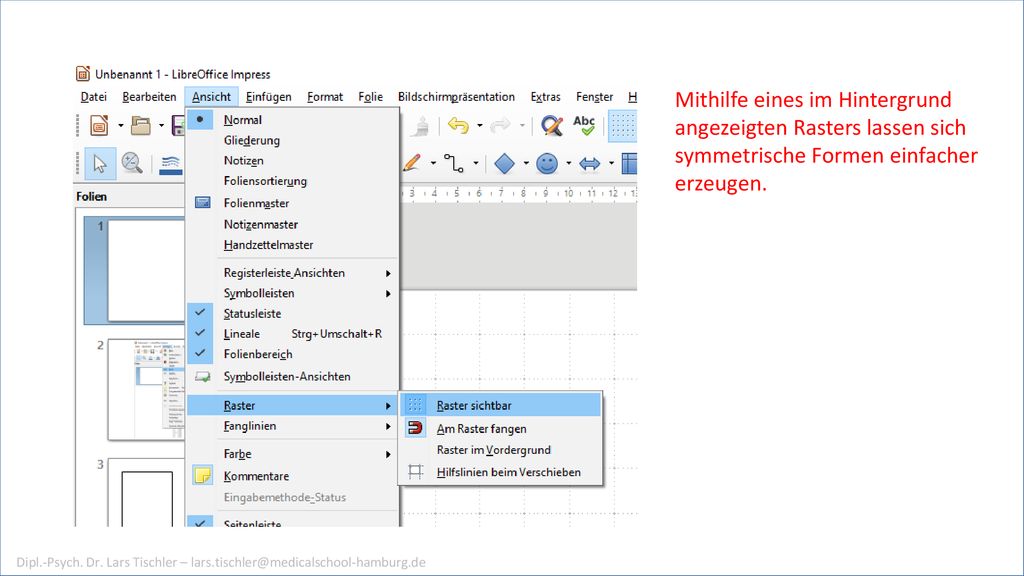1024x576 pixels.
Task: Click the clone formatting paintbrush icon
Action: [x=421, y=125]
